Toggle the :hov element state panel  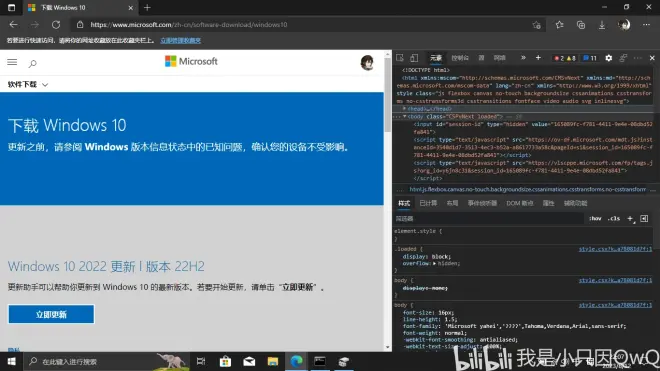tap(595, 219)
